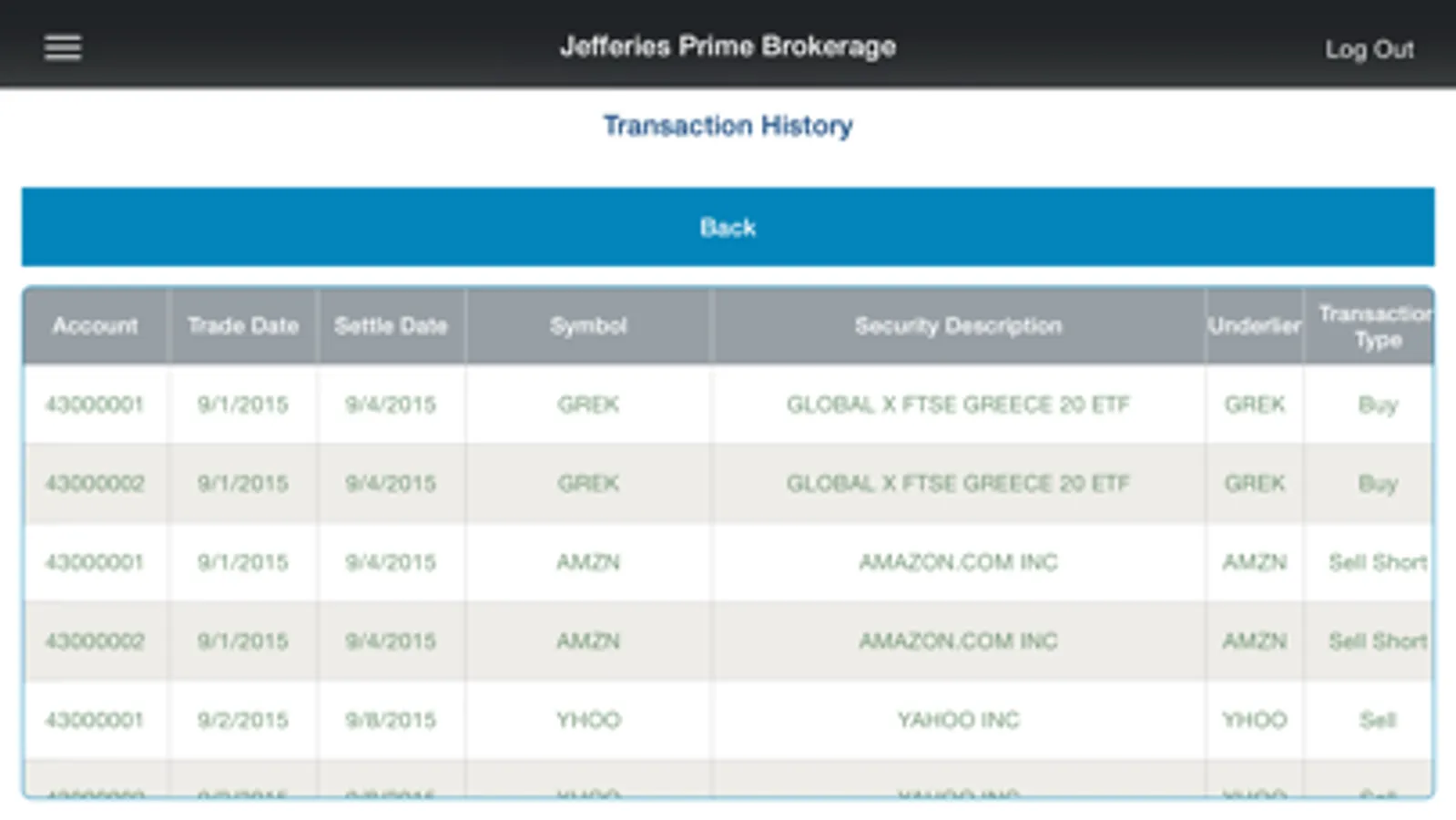Select the first GREK row account 43000001

click(95, 405)
